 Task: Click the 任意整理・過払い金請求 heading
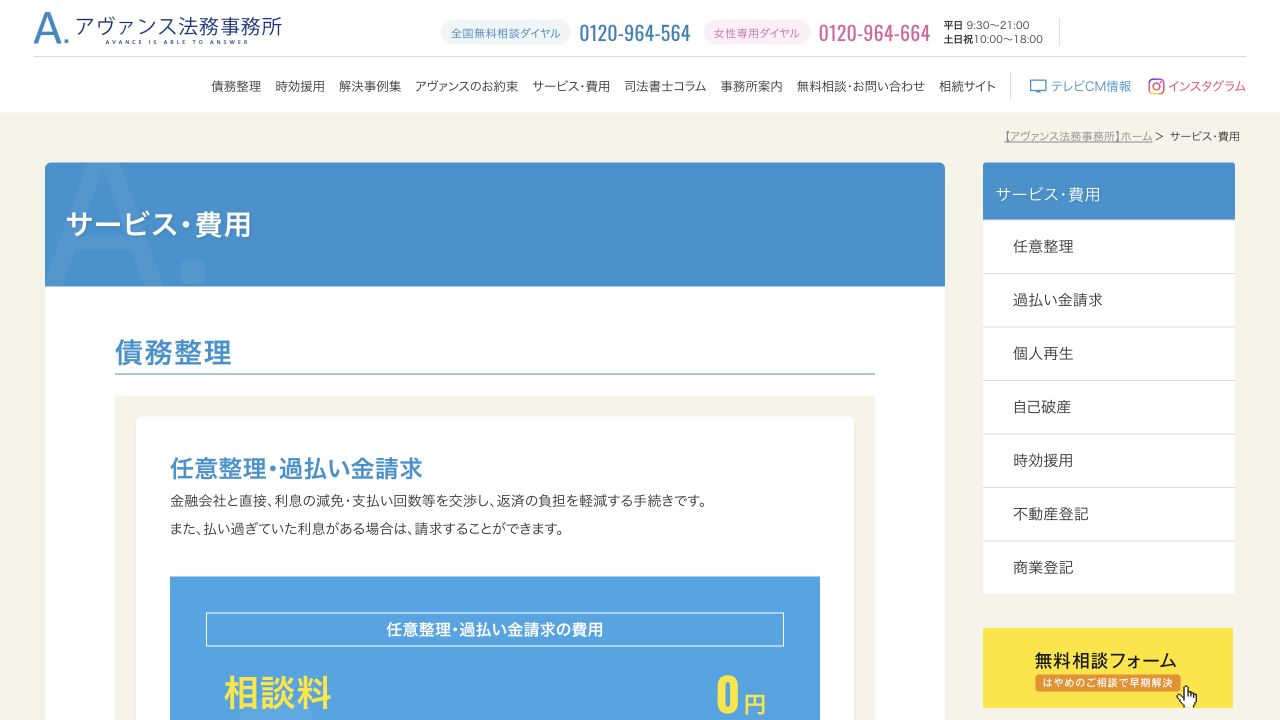pyautogui.click(x=296, y=468)
